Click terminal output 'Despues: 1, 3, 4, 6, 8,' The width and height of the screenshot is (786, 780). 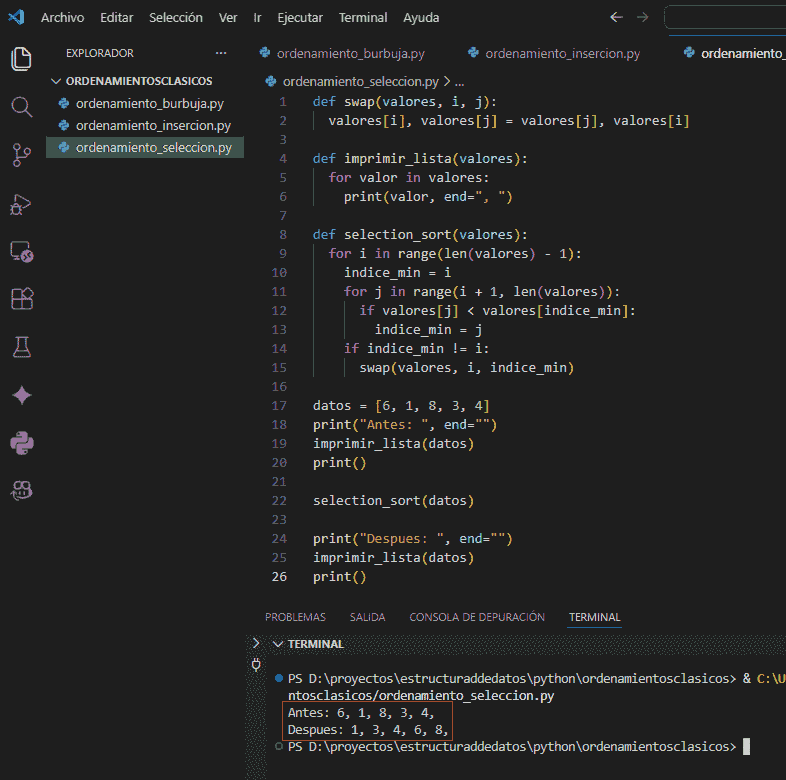pos(367,729)
